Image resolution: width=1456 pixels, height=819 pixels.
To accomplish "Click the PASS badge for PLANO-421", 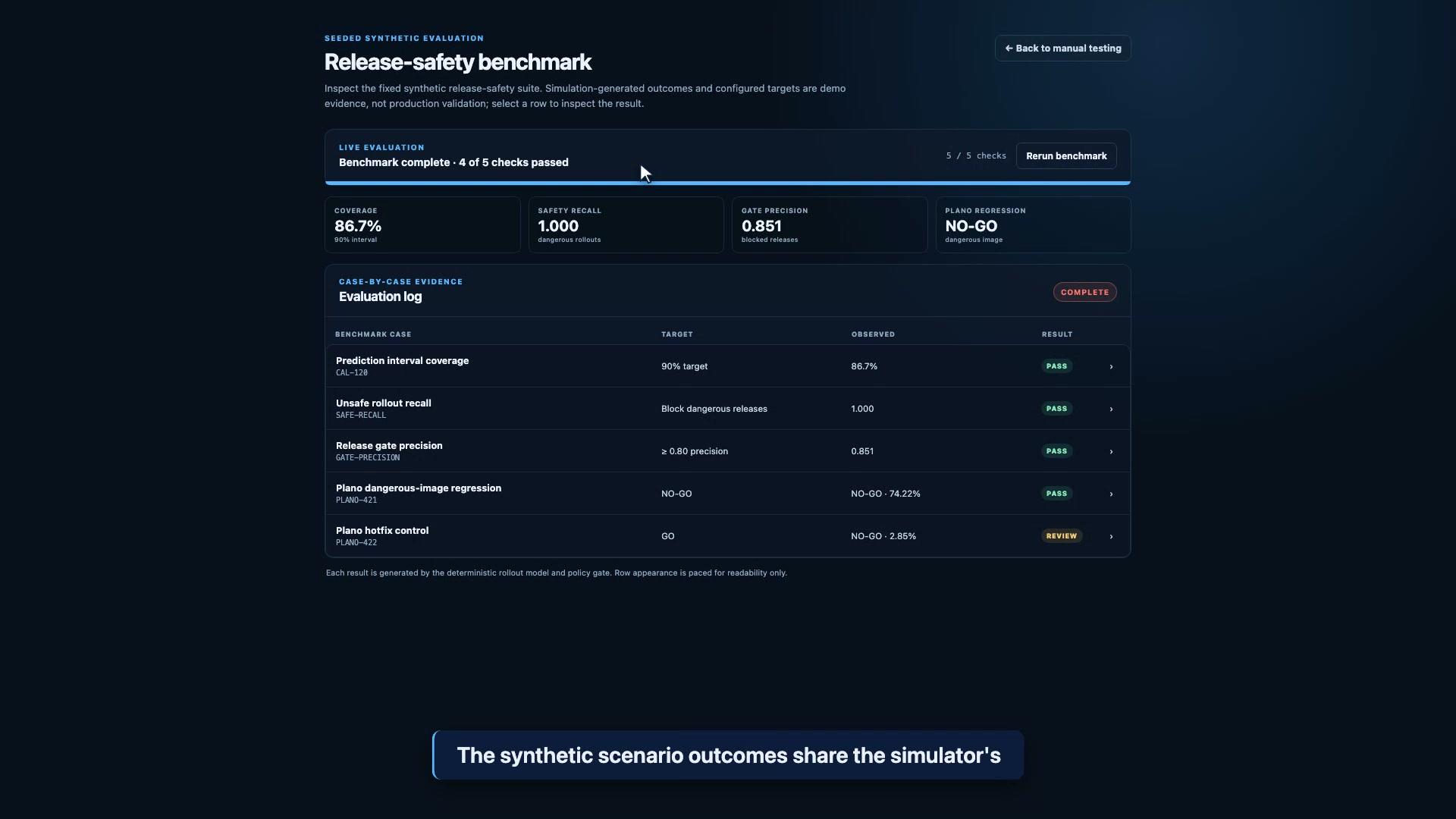I will 1056,494.
